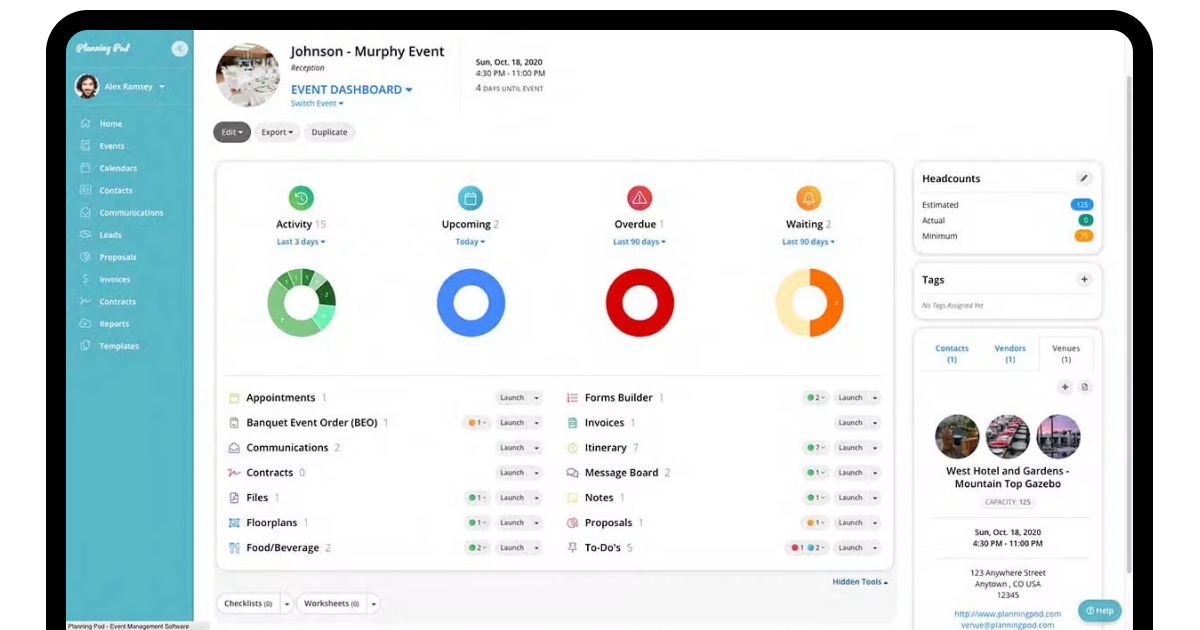Click the Floorplans icon

[234, 523]
